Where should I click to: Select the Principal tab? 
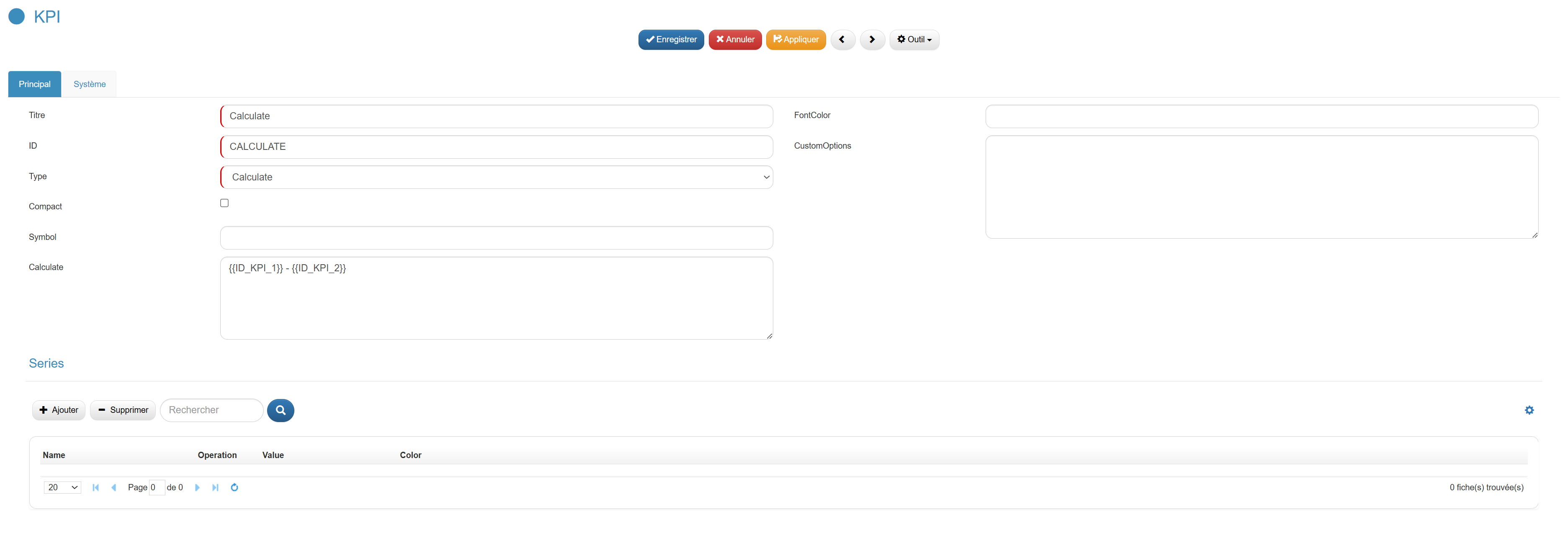click(x=35, y=84)
